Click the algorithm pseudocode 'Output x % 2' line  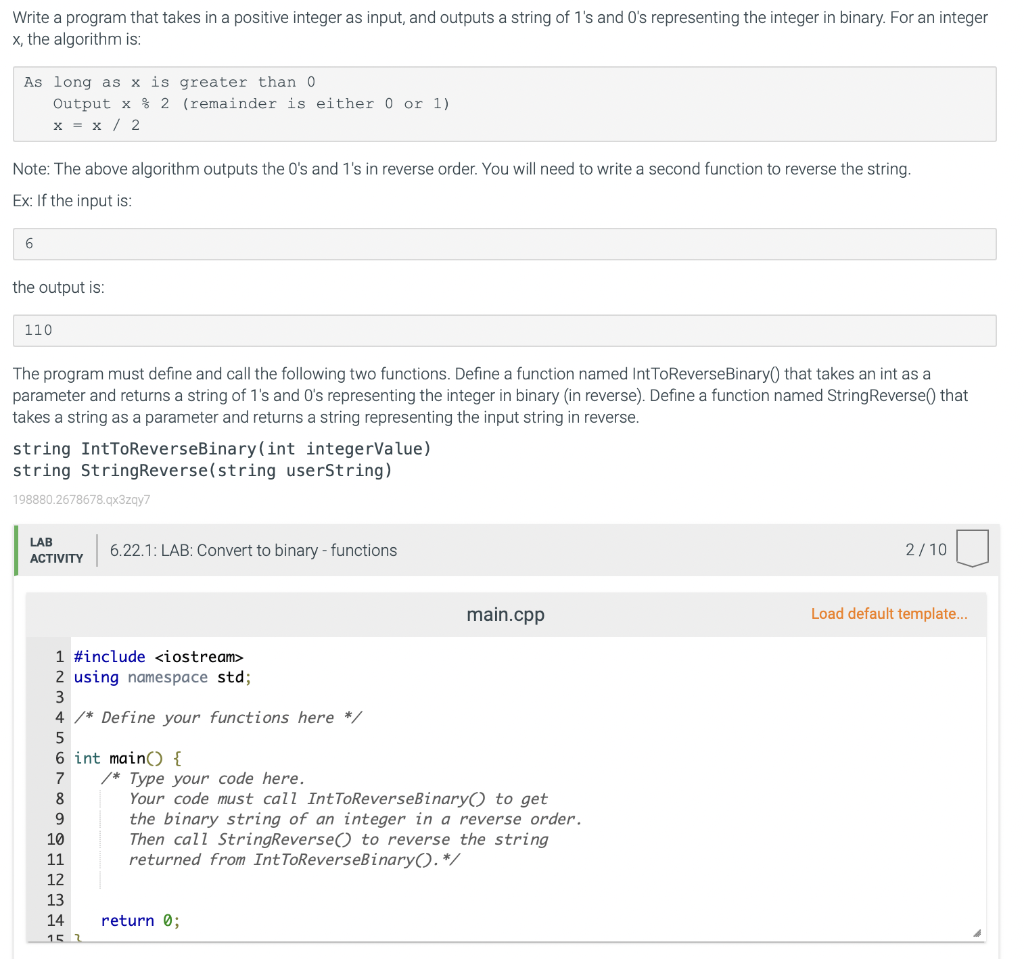(251, 103)
